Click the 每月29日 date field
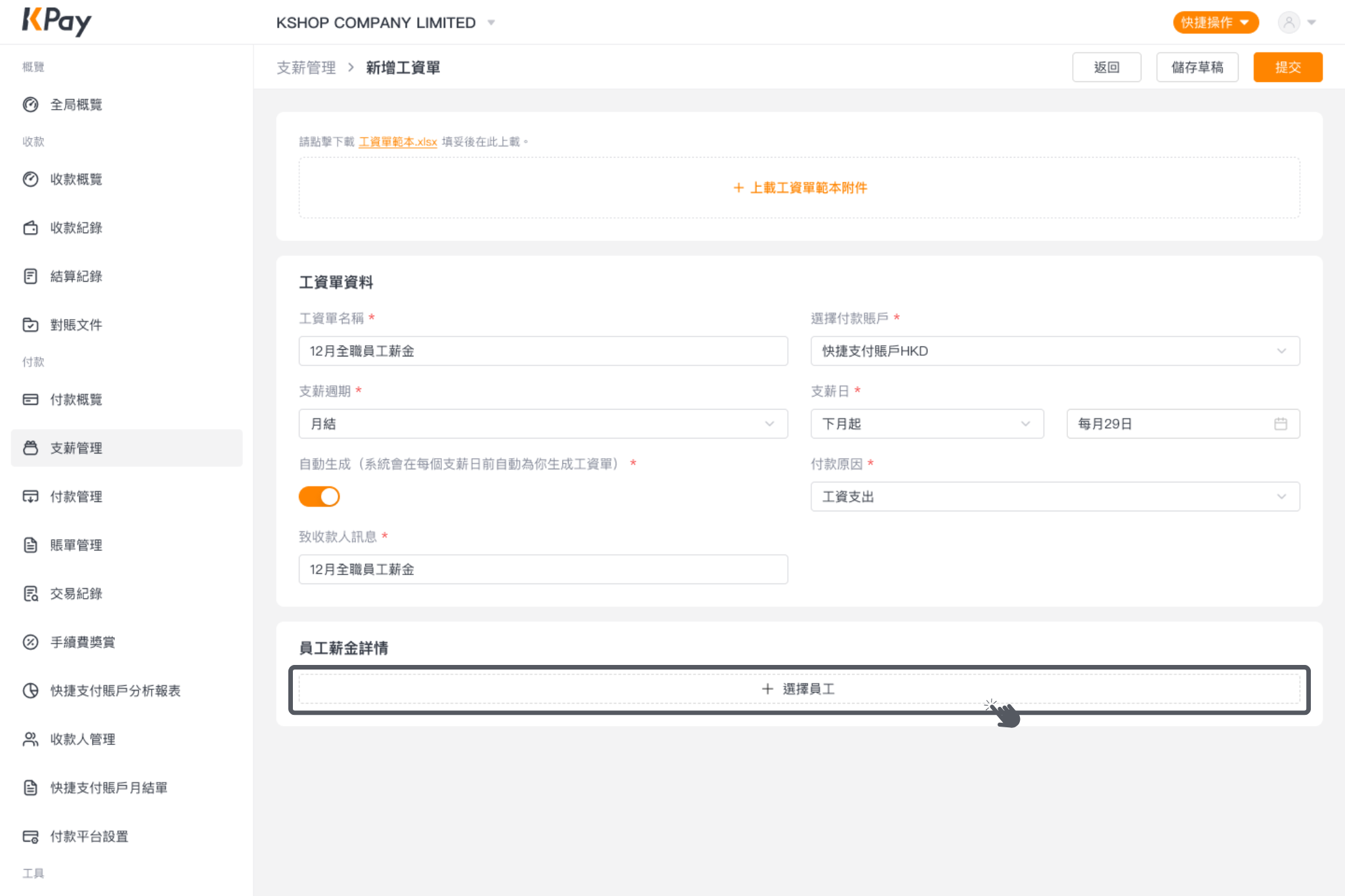Image resolution: width=1345 pixels, height=896 pixels. click(1183, 424)
